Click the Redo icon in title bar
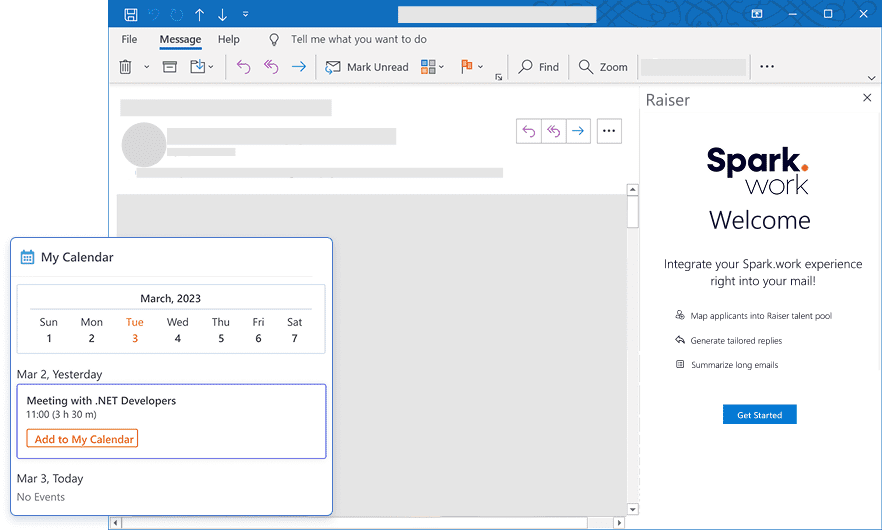 [x=177, y=14]
